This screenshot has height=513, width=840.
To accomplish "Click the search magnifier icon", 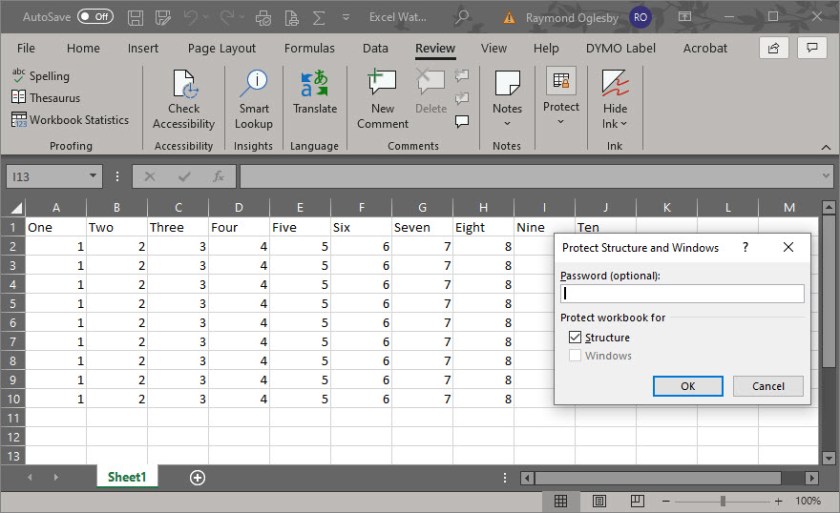I will click(x=462, y=17).
